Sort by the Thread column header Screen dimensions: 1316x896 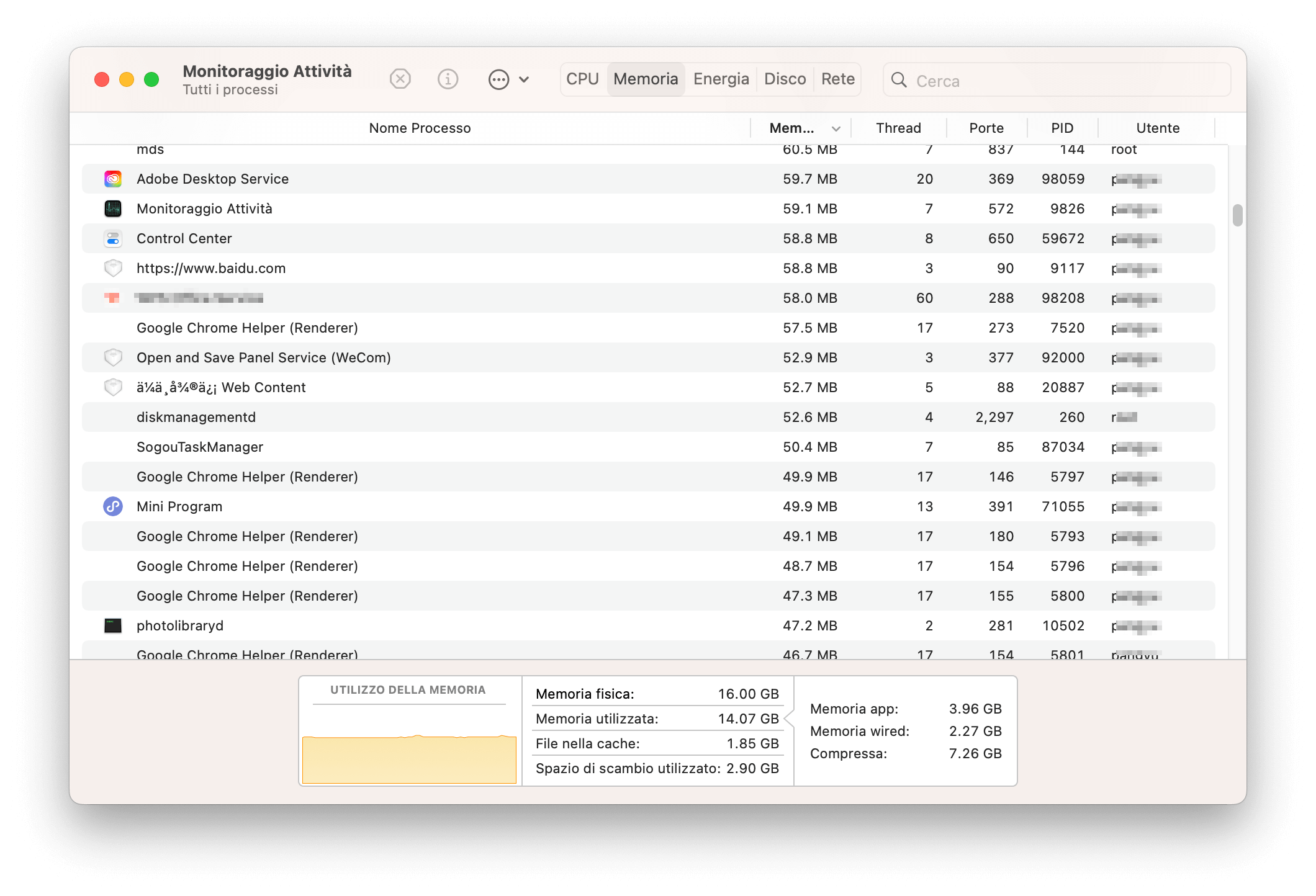pyautogui.click(x=898, y=128)
